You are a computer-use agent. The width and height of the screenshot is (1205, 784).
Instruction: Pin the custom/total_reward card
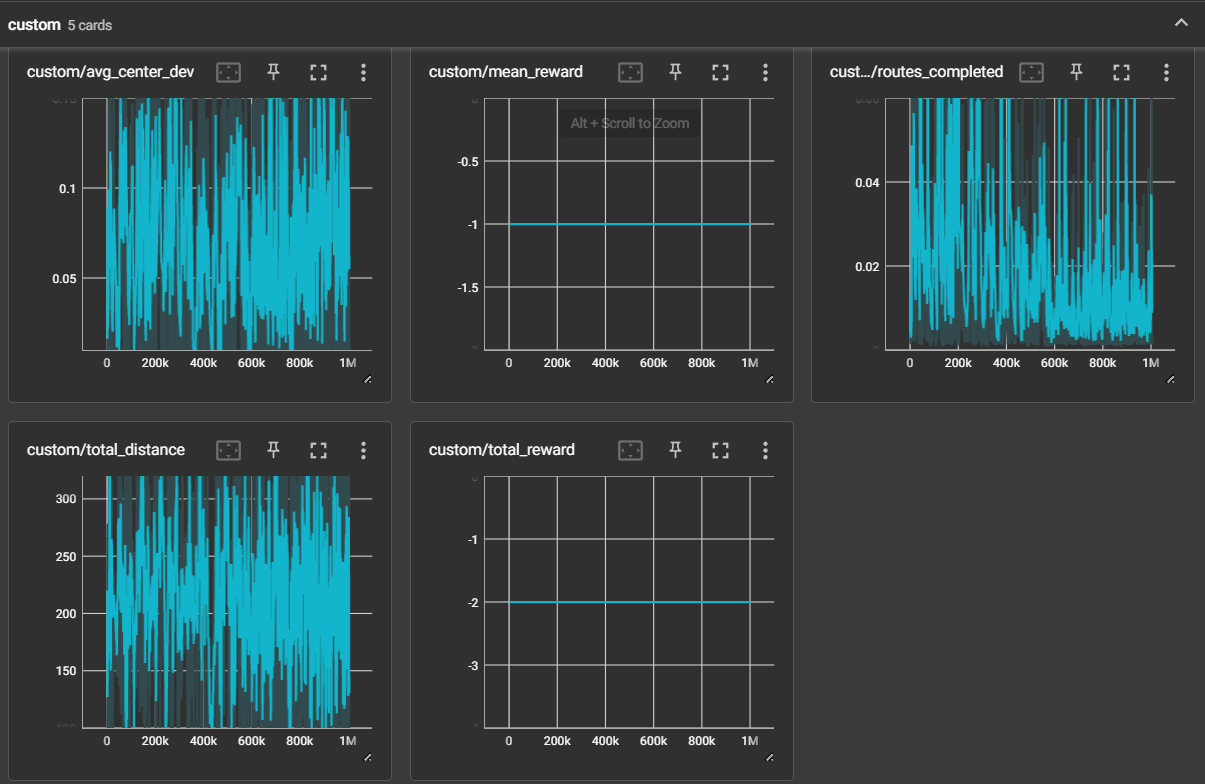[675, 450]
